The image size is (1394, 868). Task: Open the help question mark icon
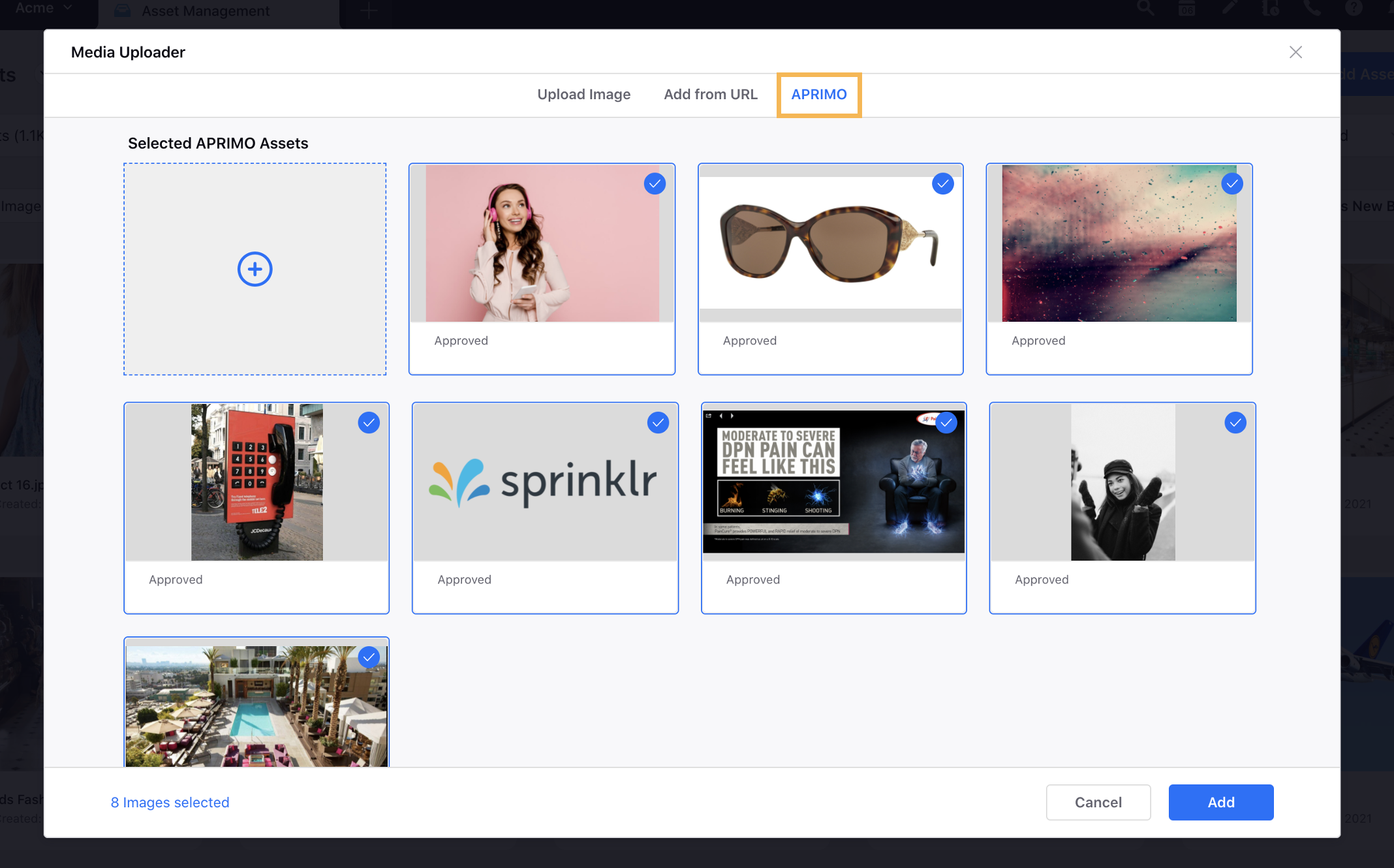1354,8
